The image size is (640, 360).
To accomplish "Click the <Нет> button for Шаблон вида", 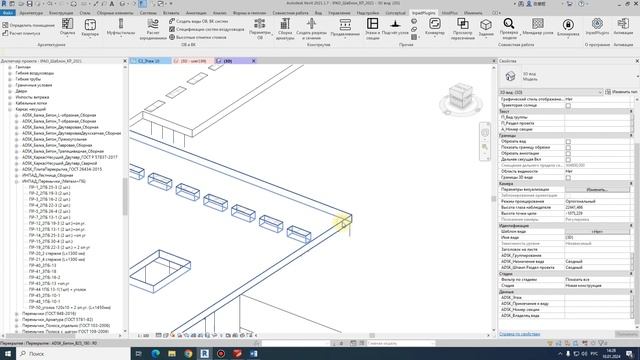I will click(597, 232).
